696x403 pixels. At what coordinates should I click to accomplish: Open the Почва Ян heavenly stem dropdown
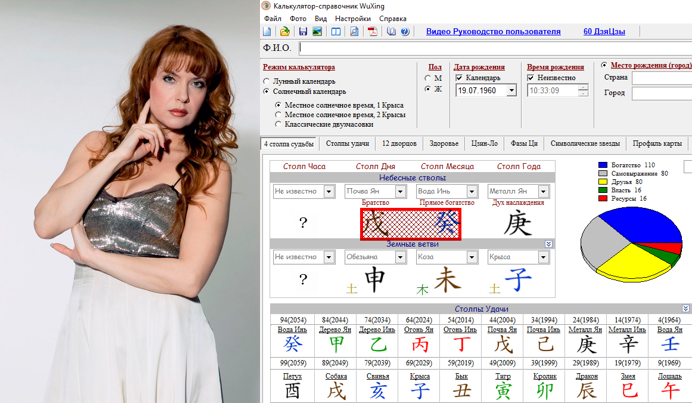coord(400,191)
